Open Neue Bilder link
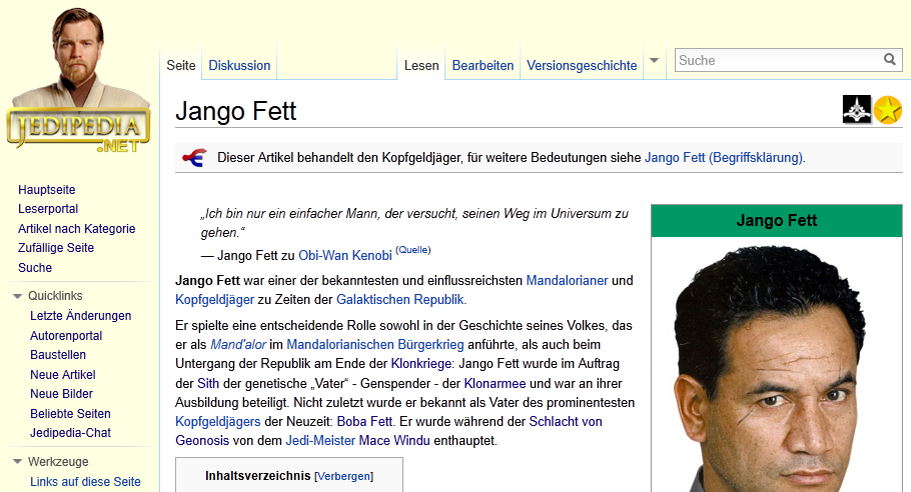The width and height of the screenshot is (911, 492). [x=62, y=394]
